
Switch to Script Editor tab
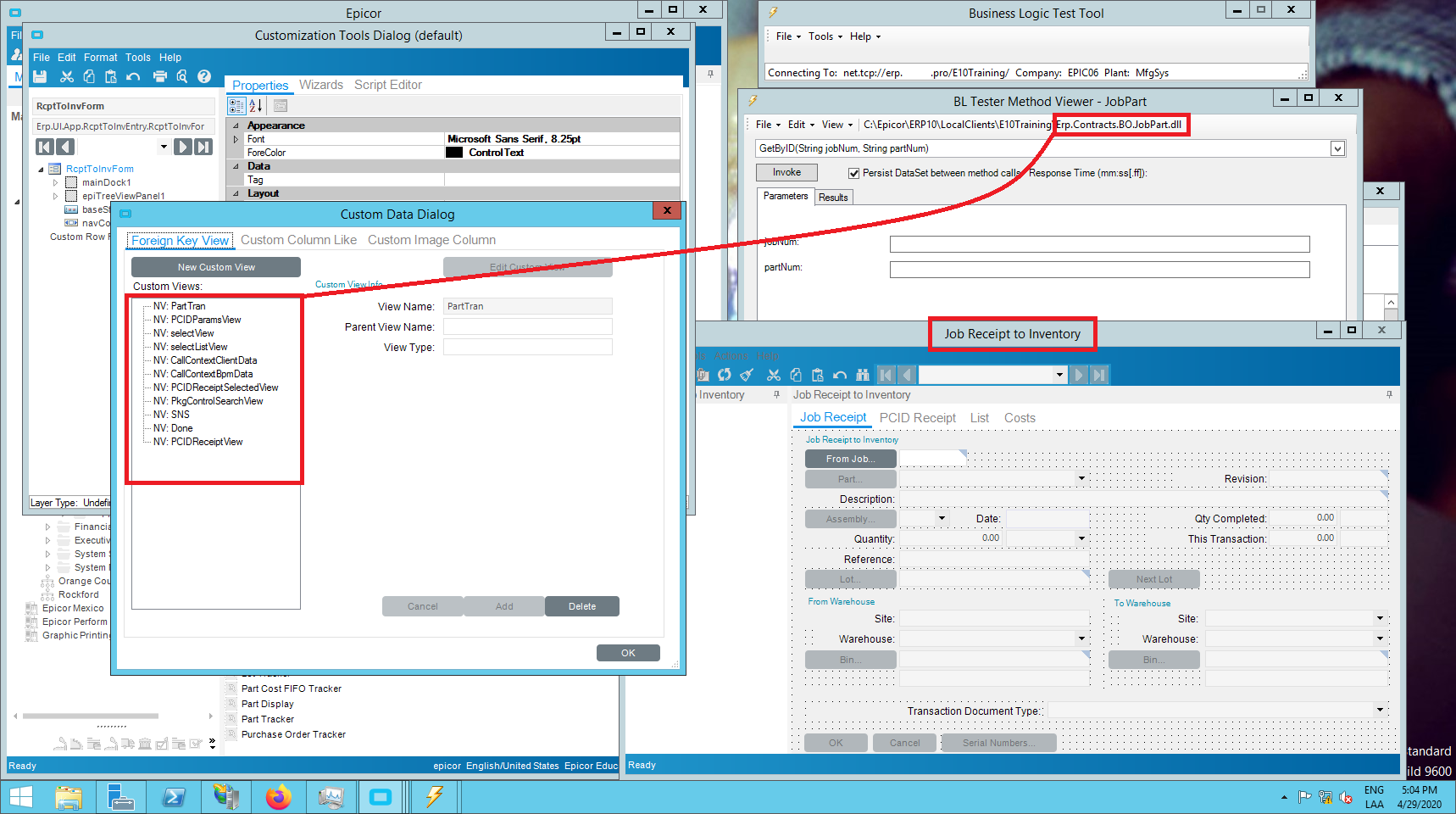(x=388, y=85)
